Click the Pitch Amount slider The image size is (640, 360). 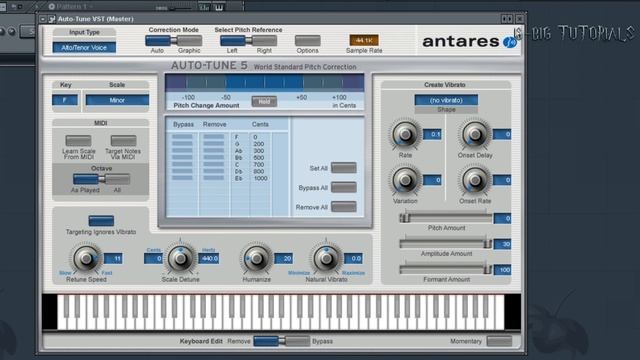[446, 218]
